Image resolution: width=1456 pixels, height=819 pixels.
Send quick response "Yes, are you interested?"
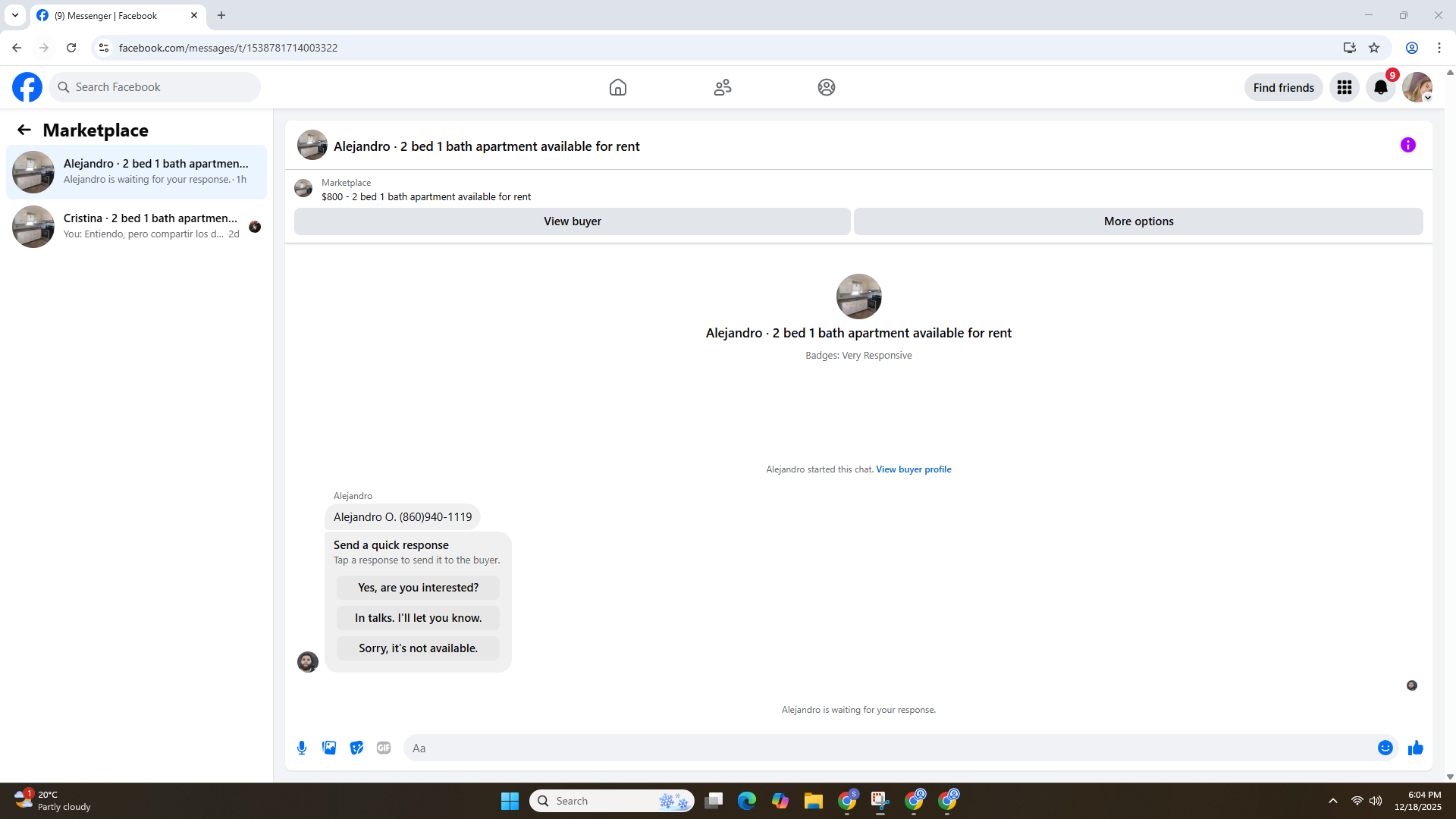click(x=419, y=588)
